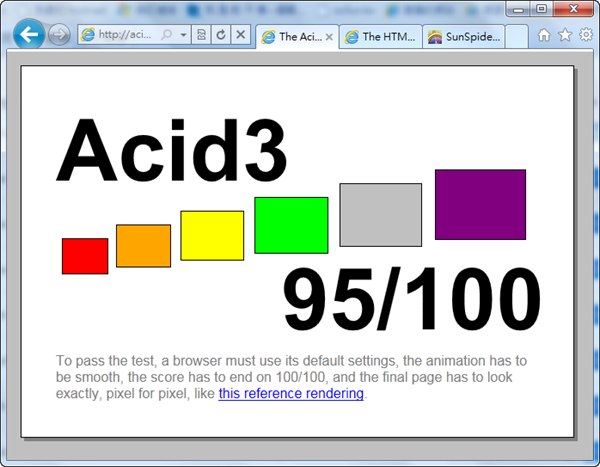Click the forward navigation arrow
This screenshot has height=467, width=600.
[59, 35]
